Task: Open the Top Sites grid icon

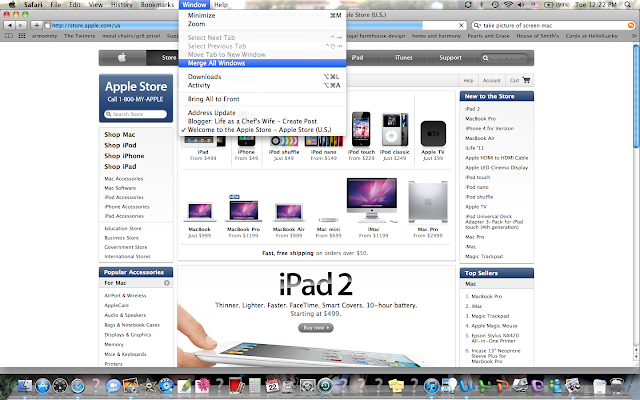Action: point(22,36)
